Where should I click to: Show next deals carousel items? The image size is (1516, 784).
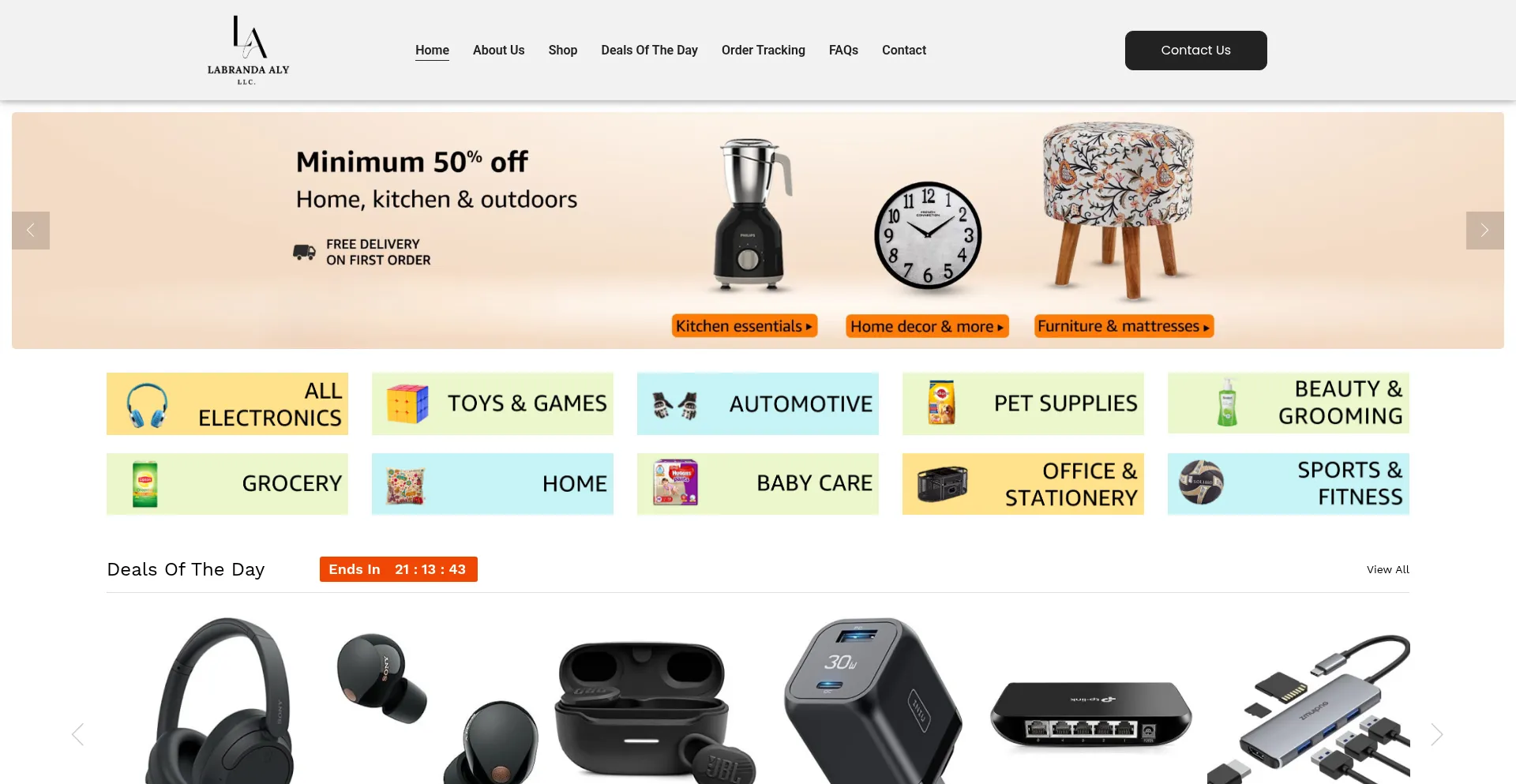tap(1437, 734)
